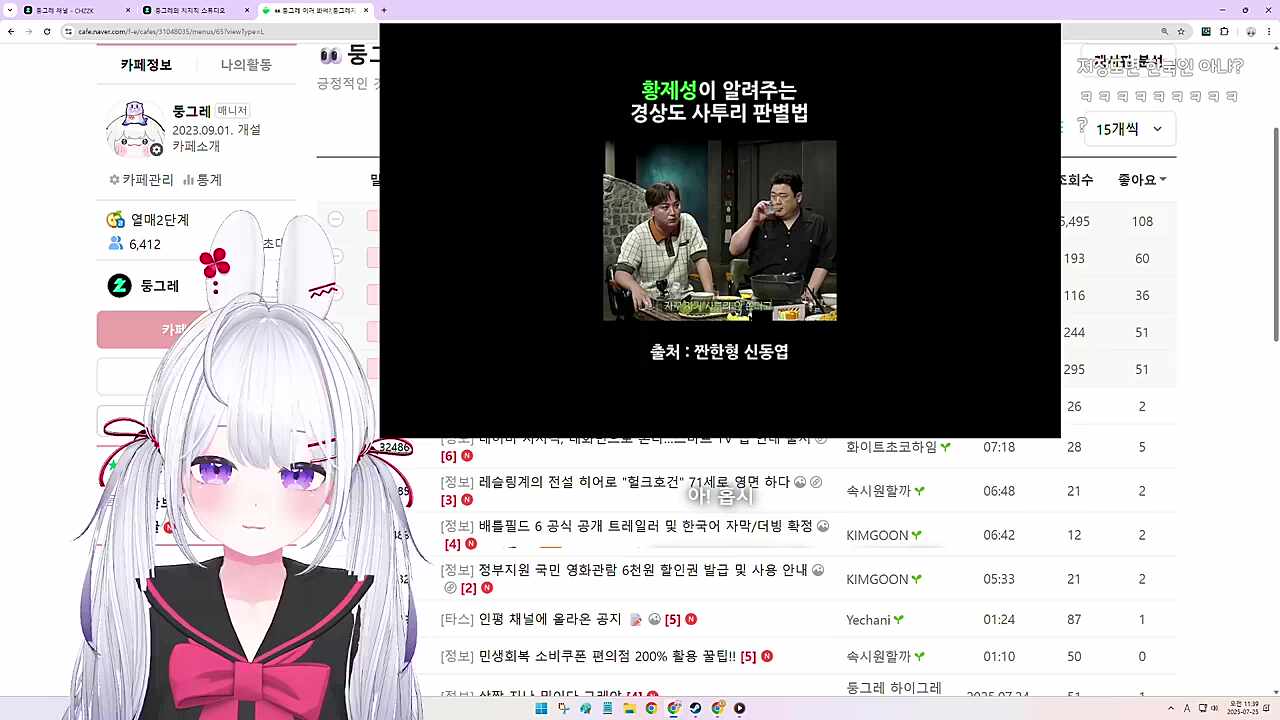
Task: Click the video thumbnail in the overlay
Action: pyautogui.click(x=720, y=230)
